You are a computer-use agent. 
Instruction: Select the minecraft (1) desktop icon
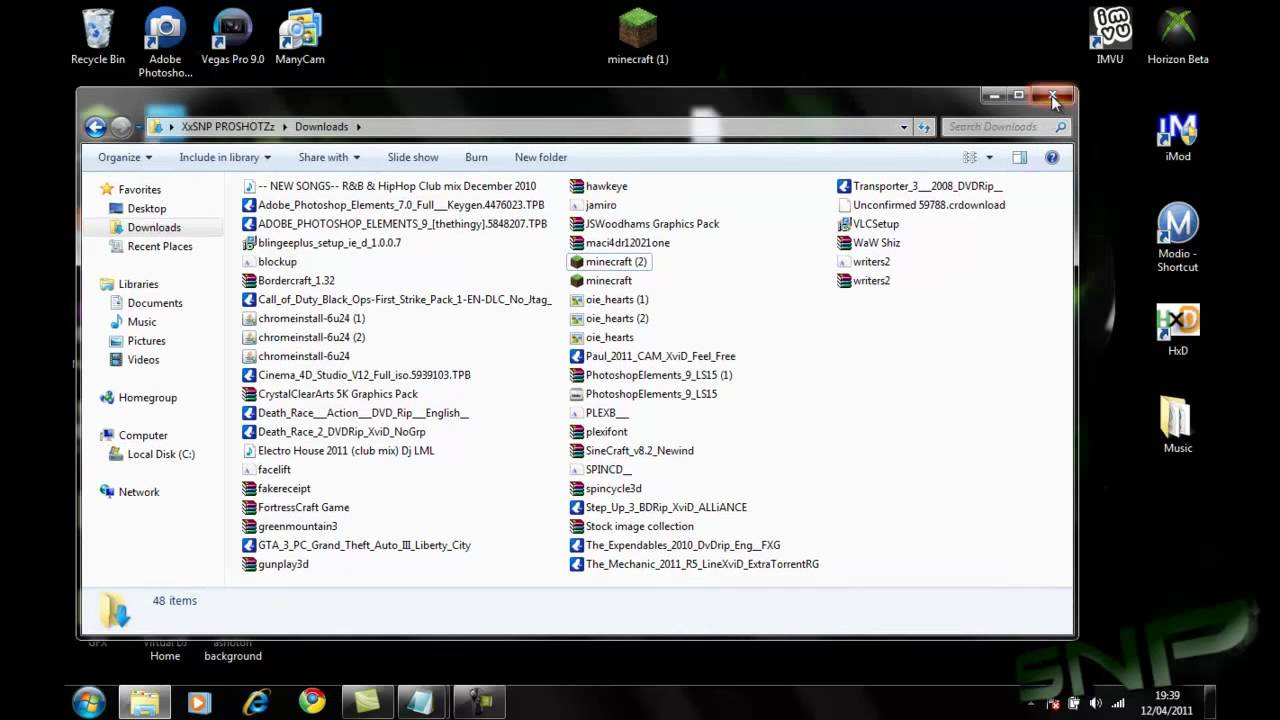tap(637, 37)
